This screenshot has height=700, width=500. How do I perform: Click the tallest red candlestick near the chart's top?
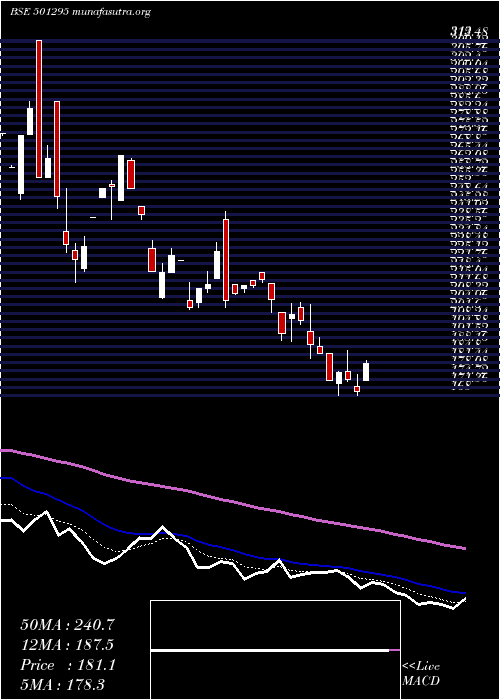[39, 109]
